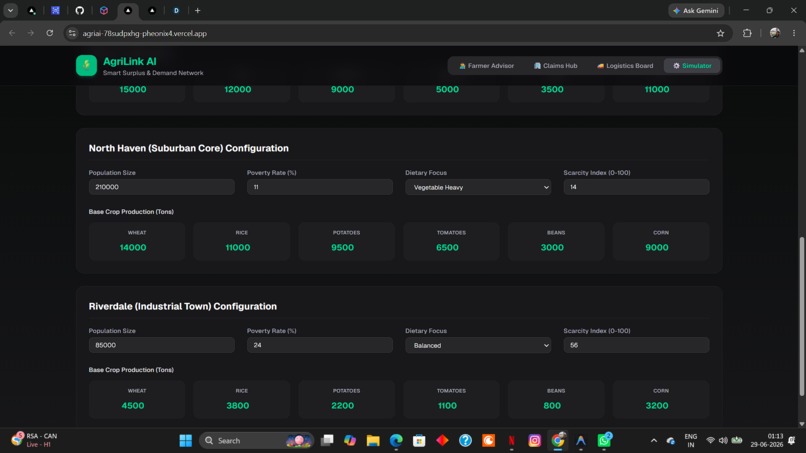This screenshot has height=453, width=806.
Task: Bookmark this page with the star
Action: coord(720,33)
